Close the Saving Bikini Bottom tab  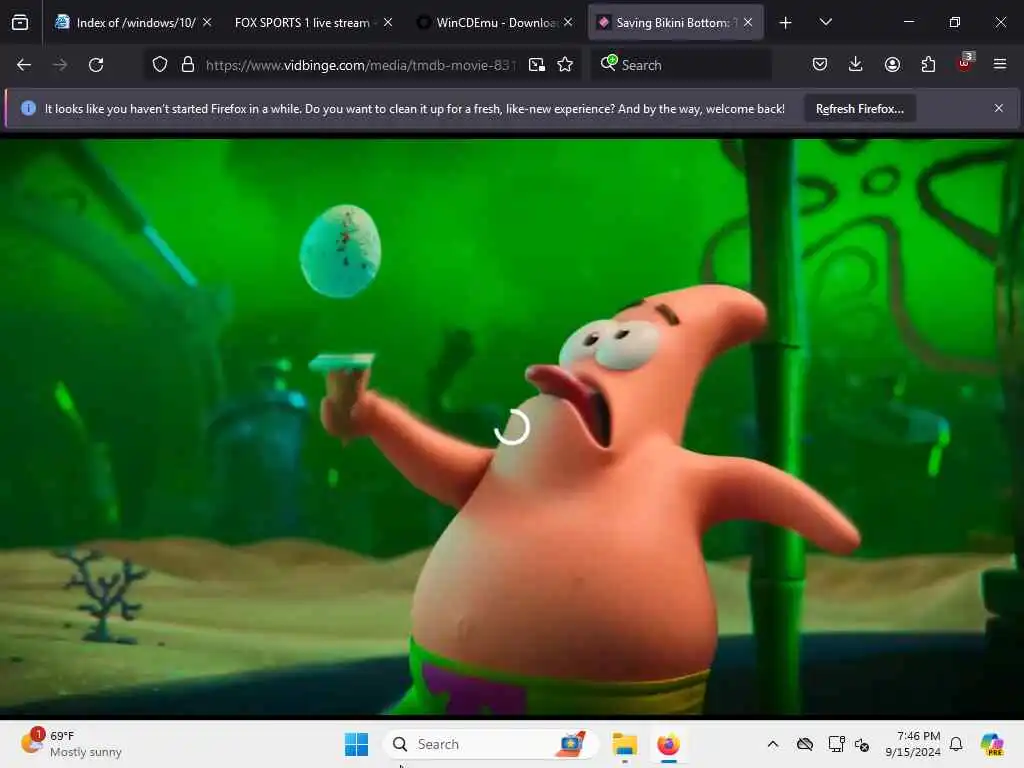click(x=748, y=22)
